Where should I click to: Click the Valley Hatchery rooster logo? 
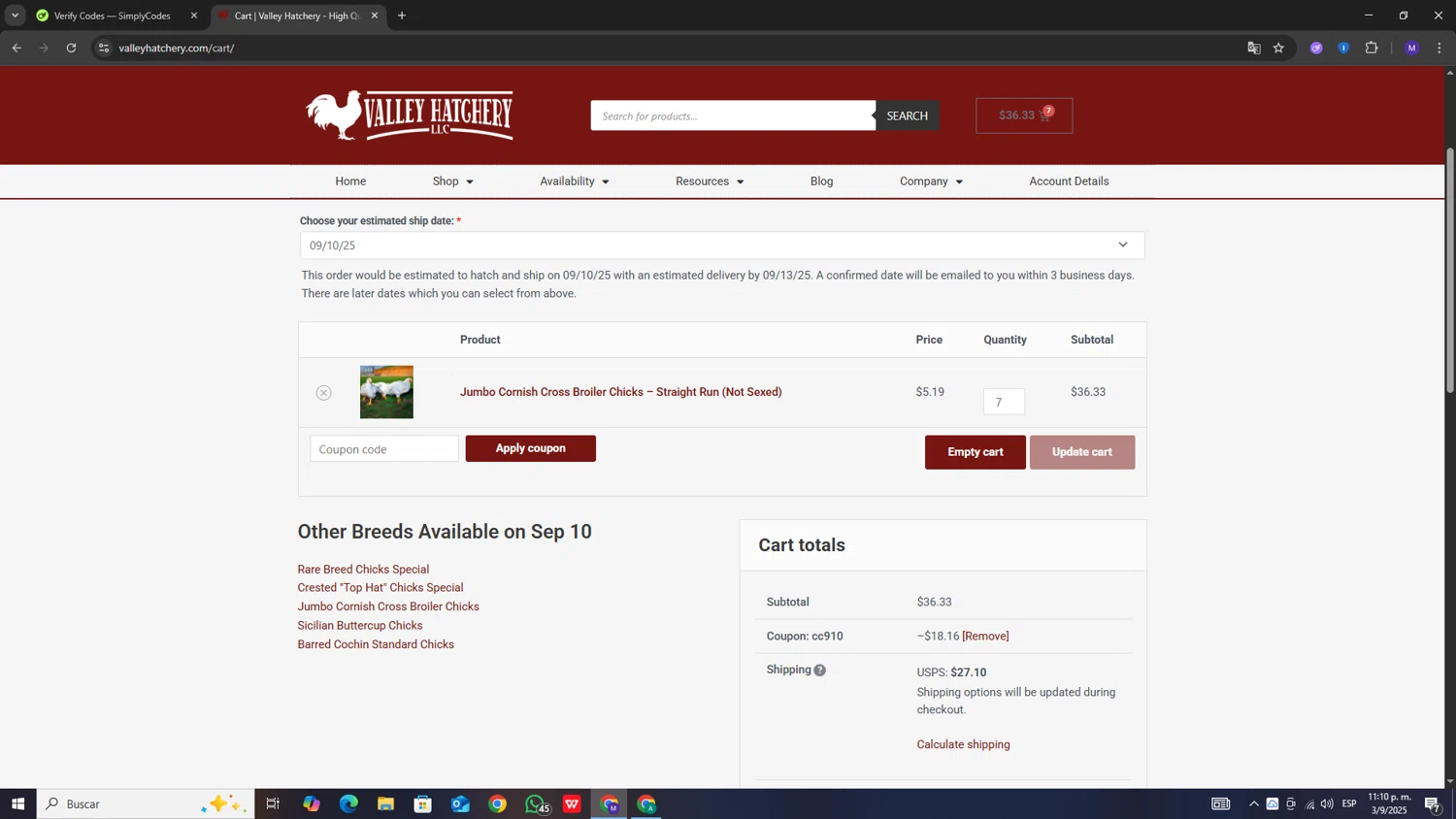(410, 115)
